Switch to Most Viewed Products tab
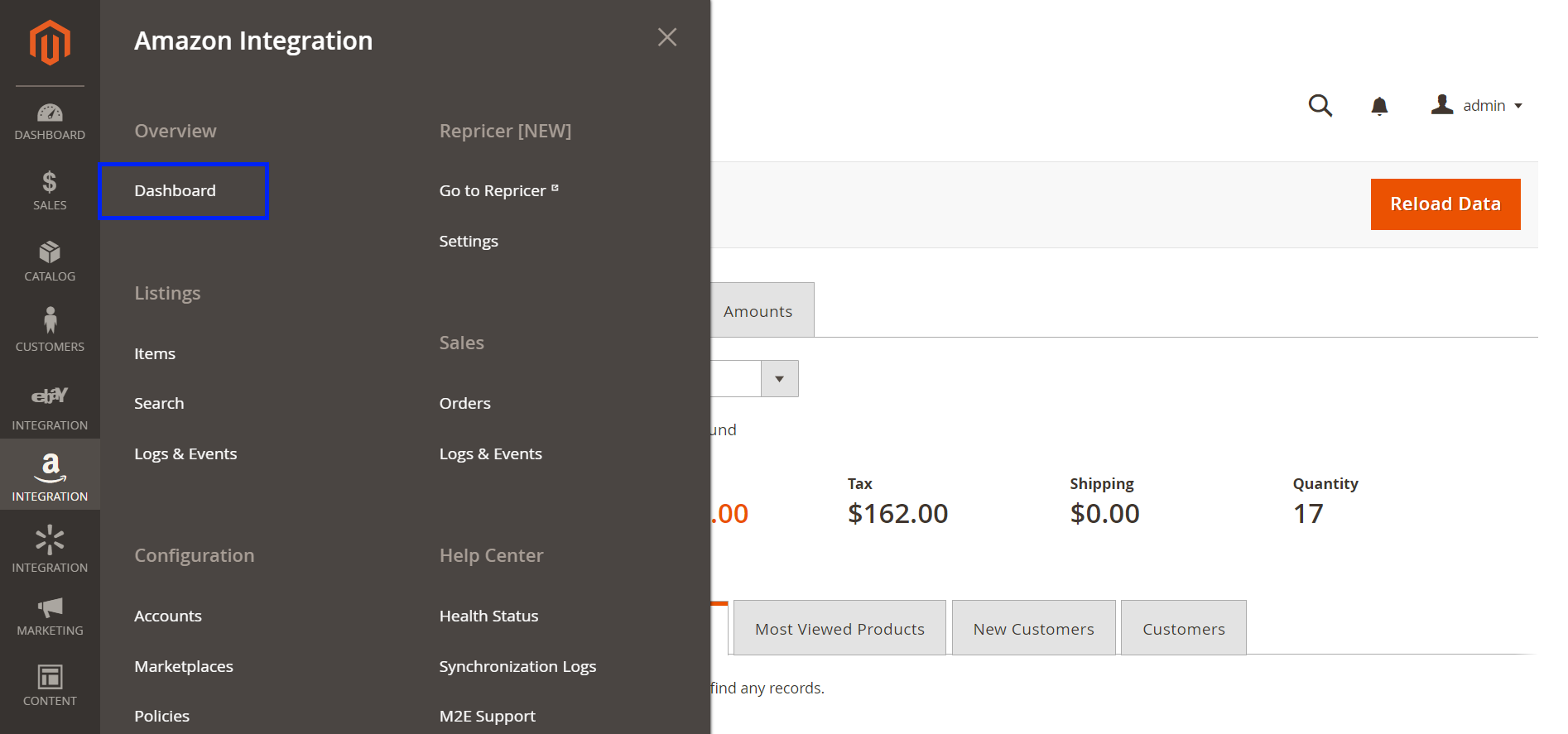 (839, 629)
